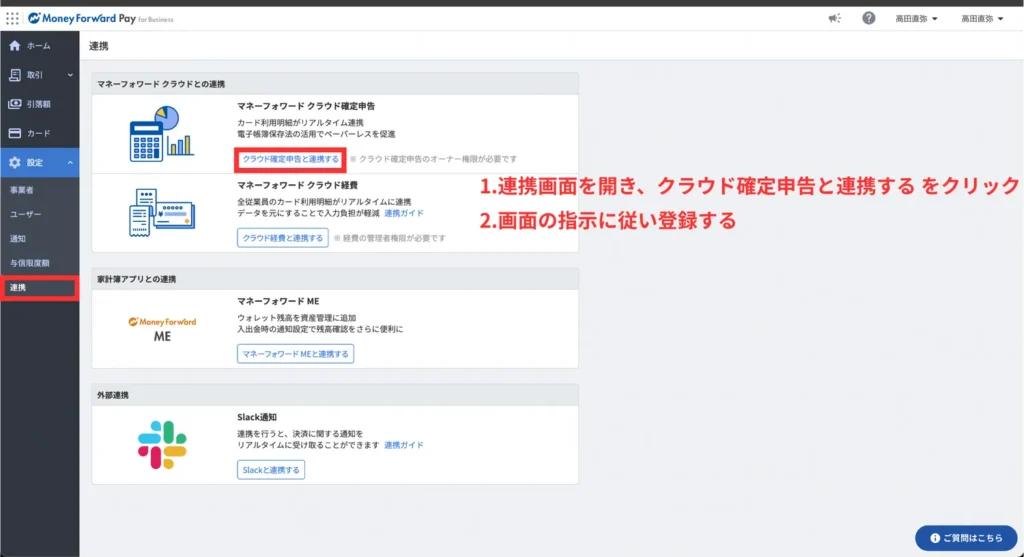Select 設定 in the sidebar

tap(39, 163)
